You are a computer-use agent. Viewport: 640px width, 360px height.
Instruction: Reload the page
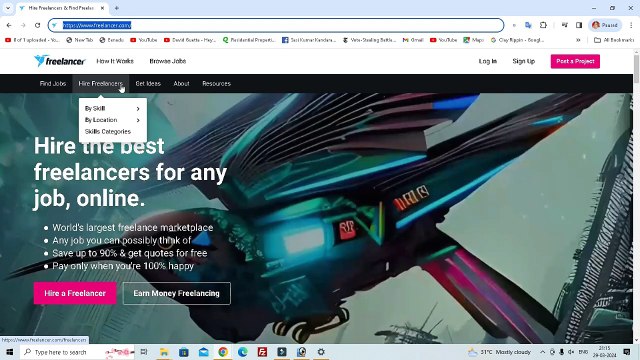[38, 25]
